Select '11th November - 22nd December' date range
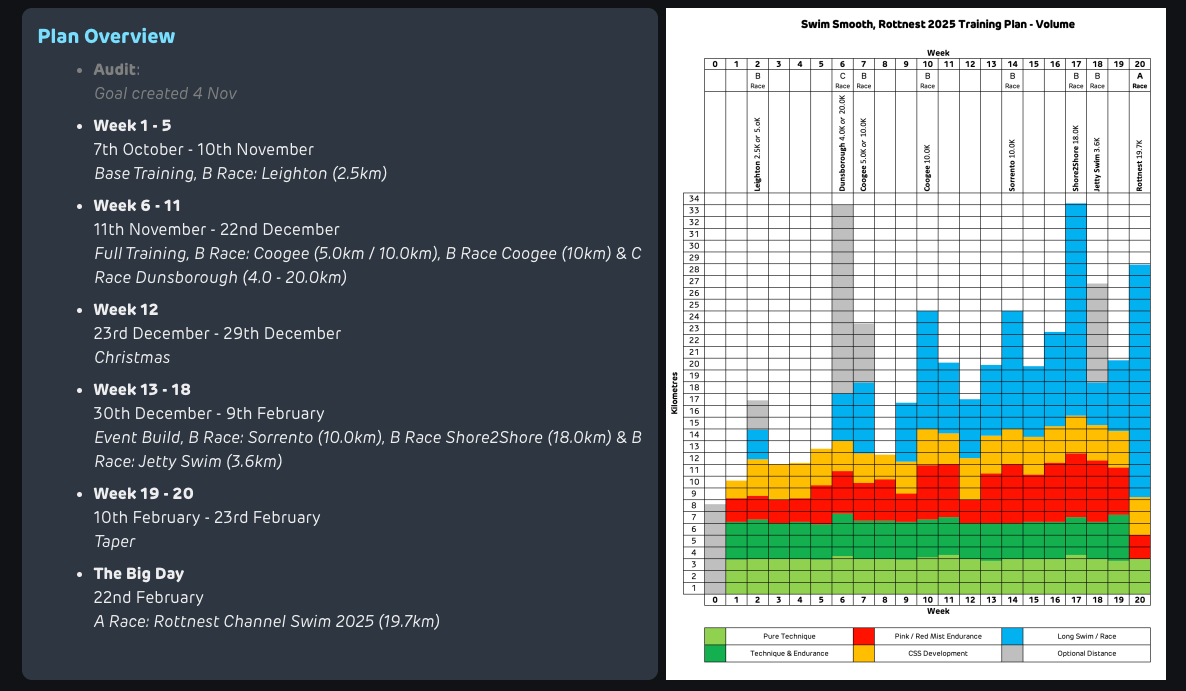This screenshot has width=1186, height=691. [x=216, y=230]
